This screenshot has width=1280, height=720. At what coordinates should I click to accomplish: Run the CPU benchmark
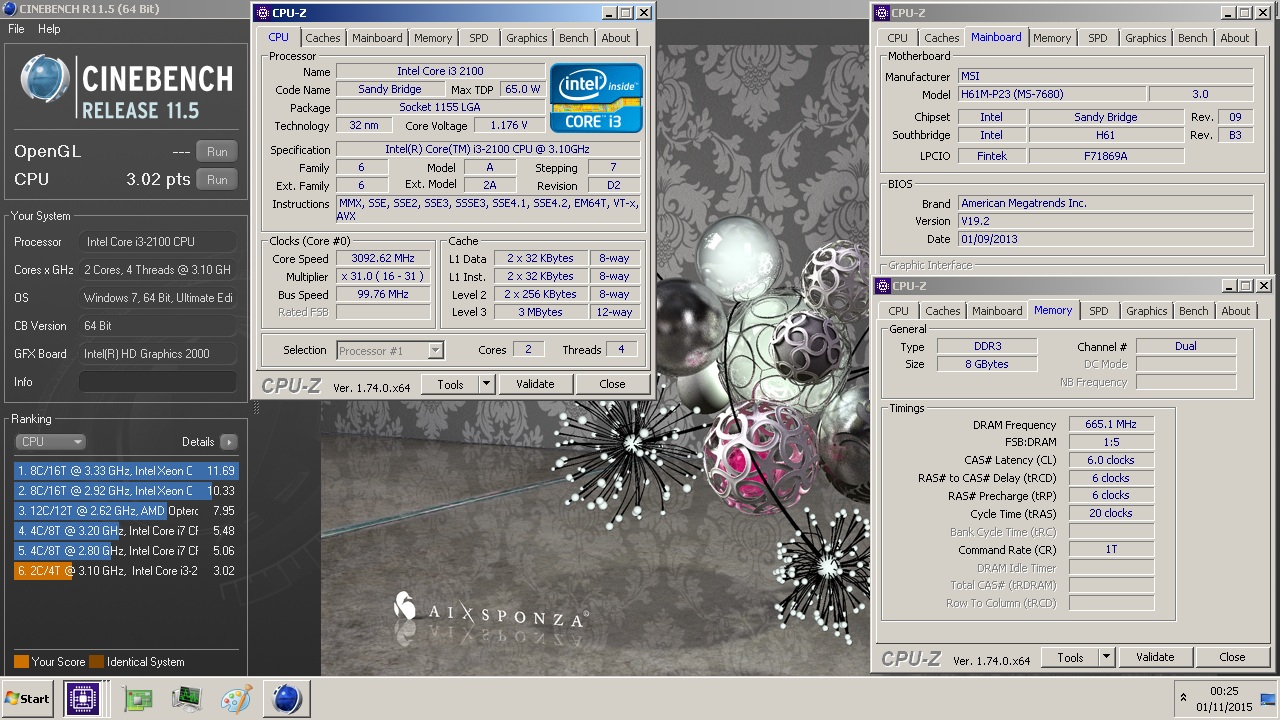217,180
